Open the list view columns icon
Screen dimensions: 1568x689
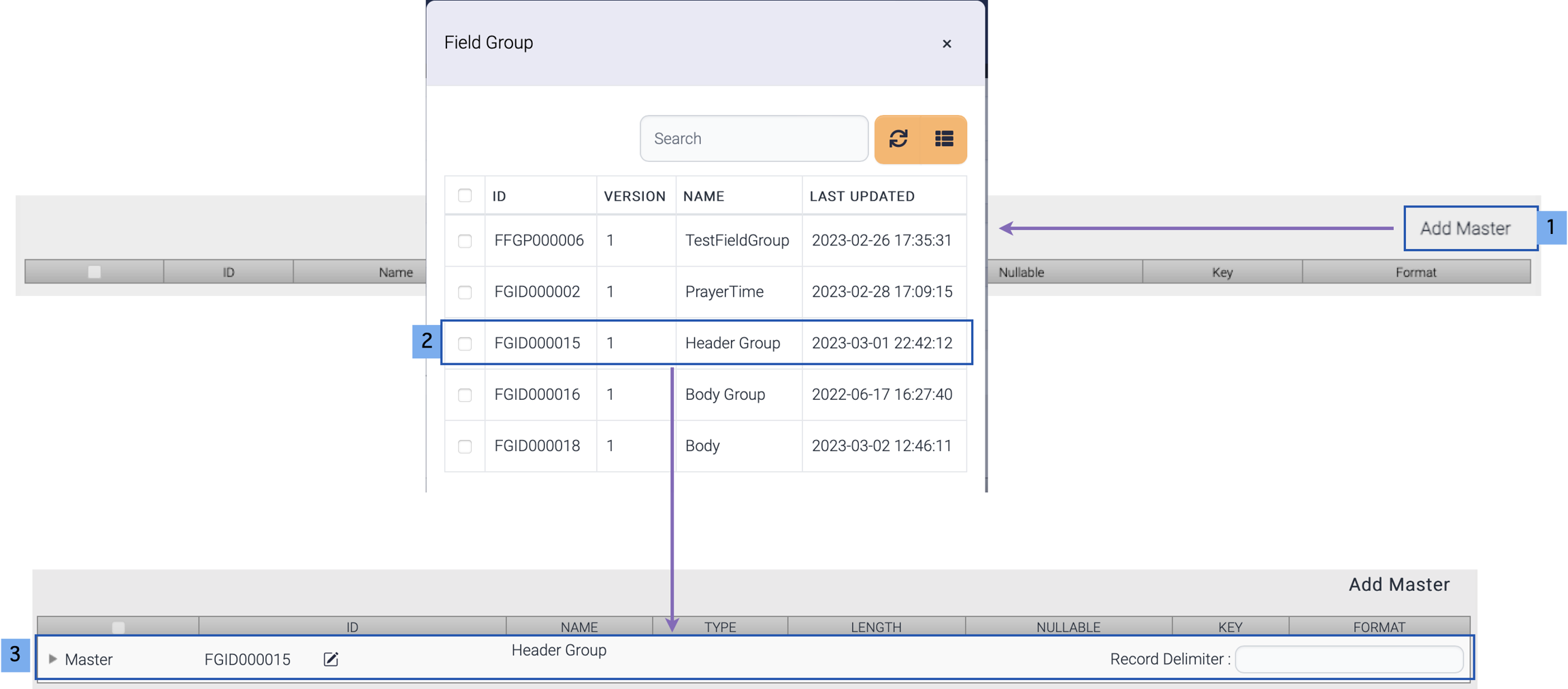pyautogui.click(x=943, y=139)
